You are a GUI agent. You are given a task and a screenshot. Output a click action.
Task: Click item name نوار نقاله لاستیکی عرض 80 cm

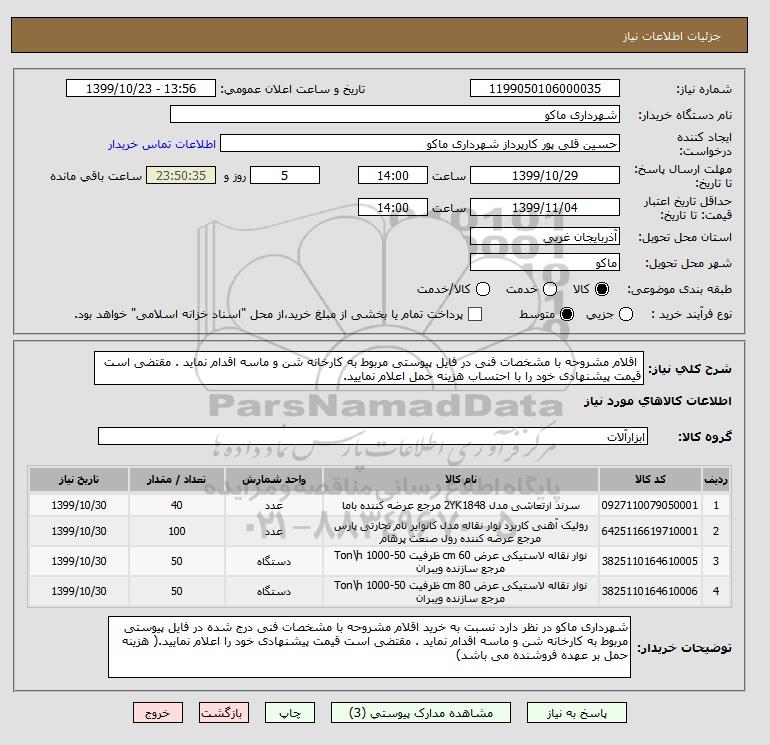tap(461, 592)
